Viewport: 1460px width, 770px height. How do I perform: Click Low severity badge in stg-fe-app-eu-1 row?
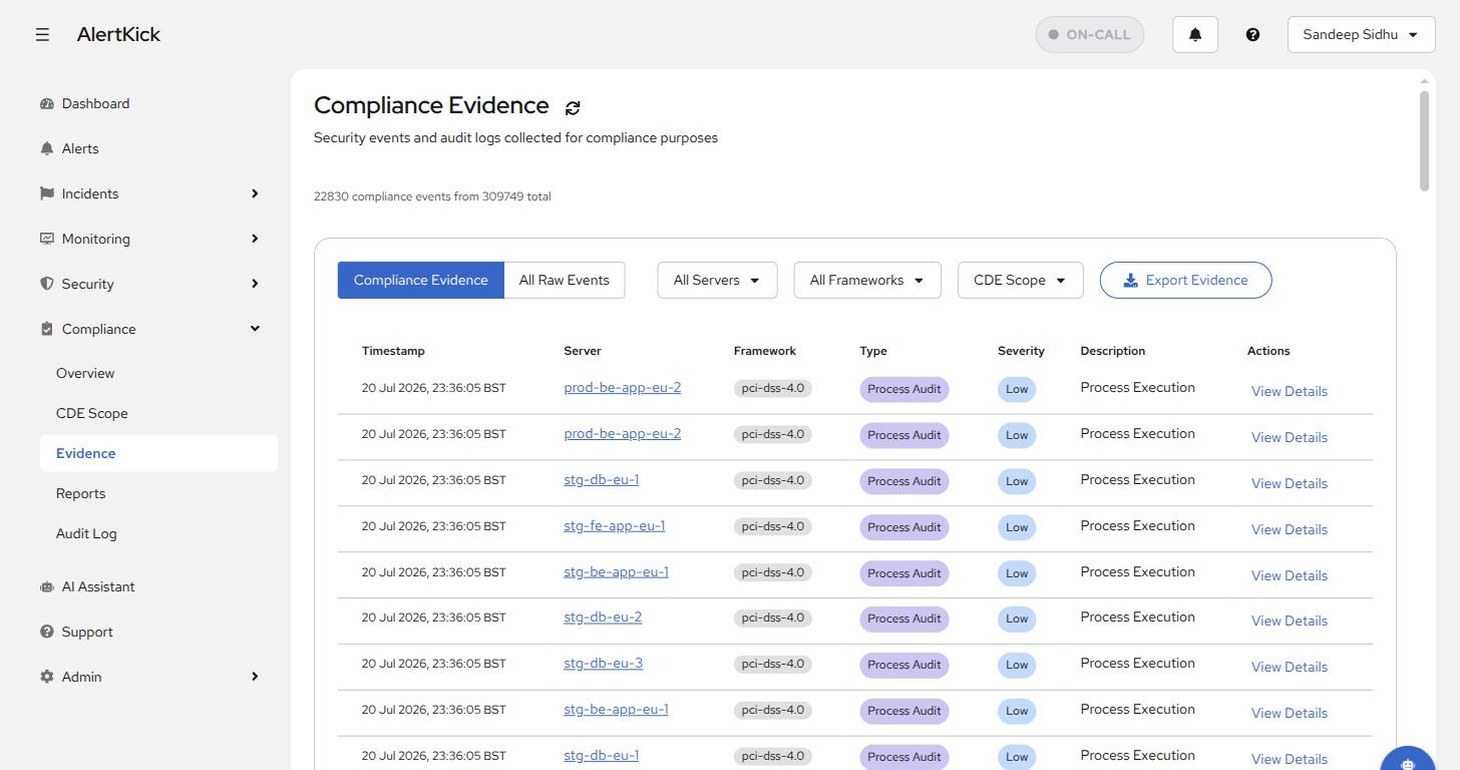pyautogui.click(x=1017, y=527)
